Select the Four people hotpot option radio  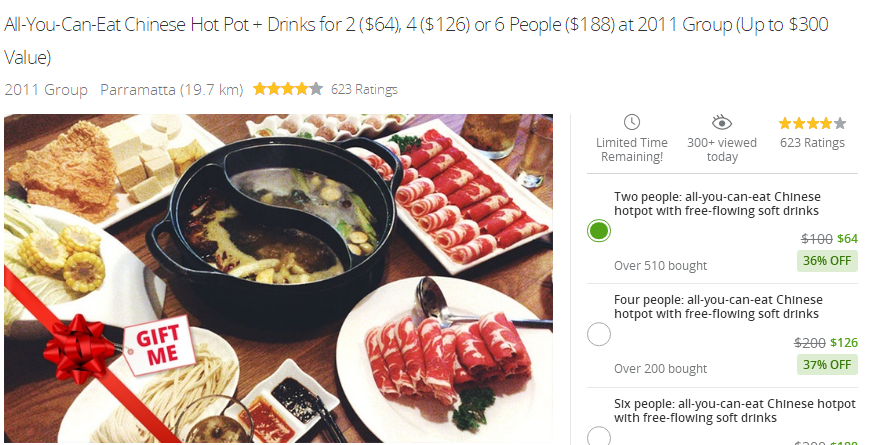(599, 334)
